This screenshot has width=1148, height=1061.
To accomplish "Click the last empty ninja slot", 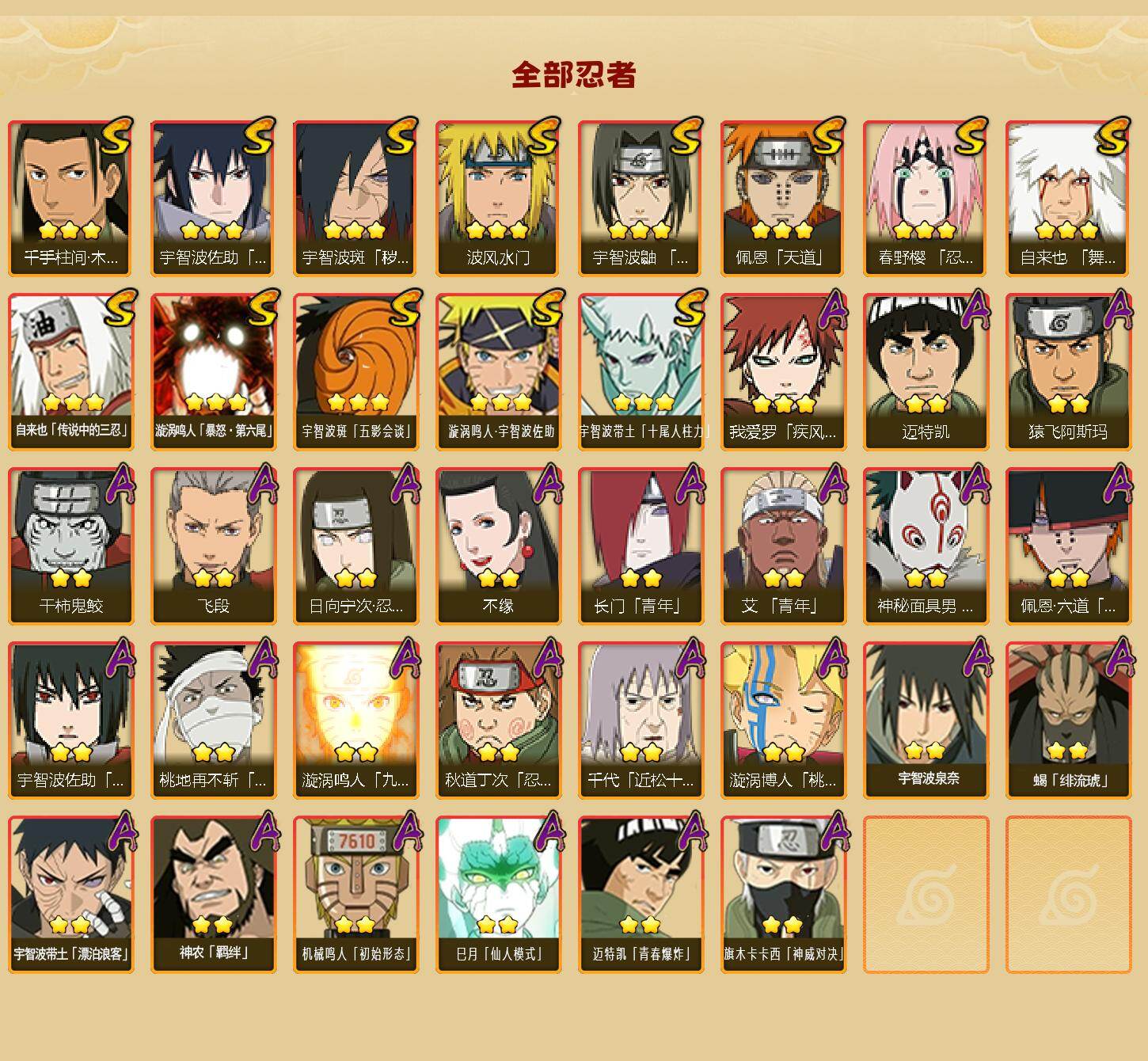I will pos(1068,895).
